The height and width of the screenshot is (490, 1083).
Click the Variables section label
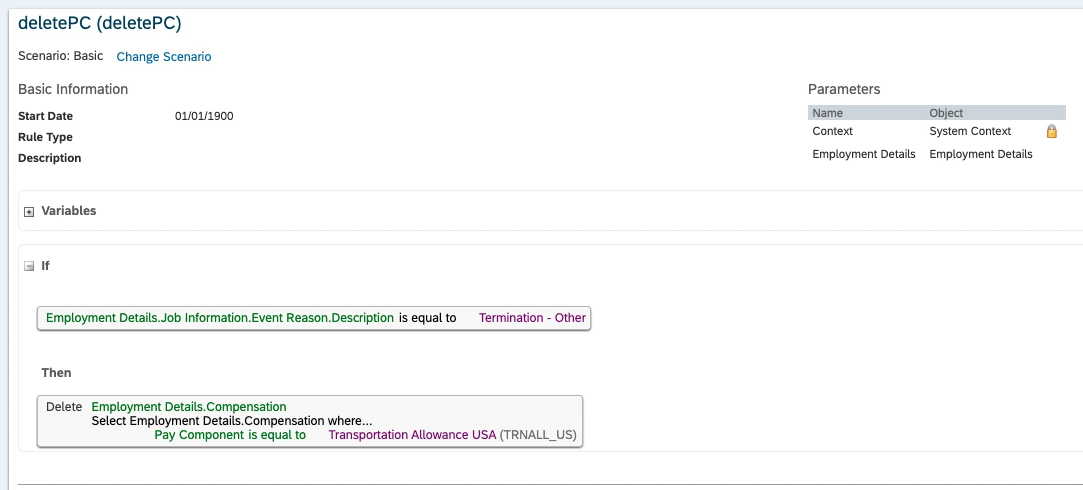coord(68,211)
